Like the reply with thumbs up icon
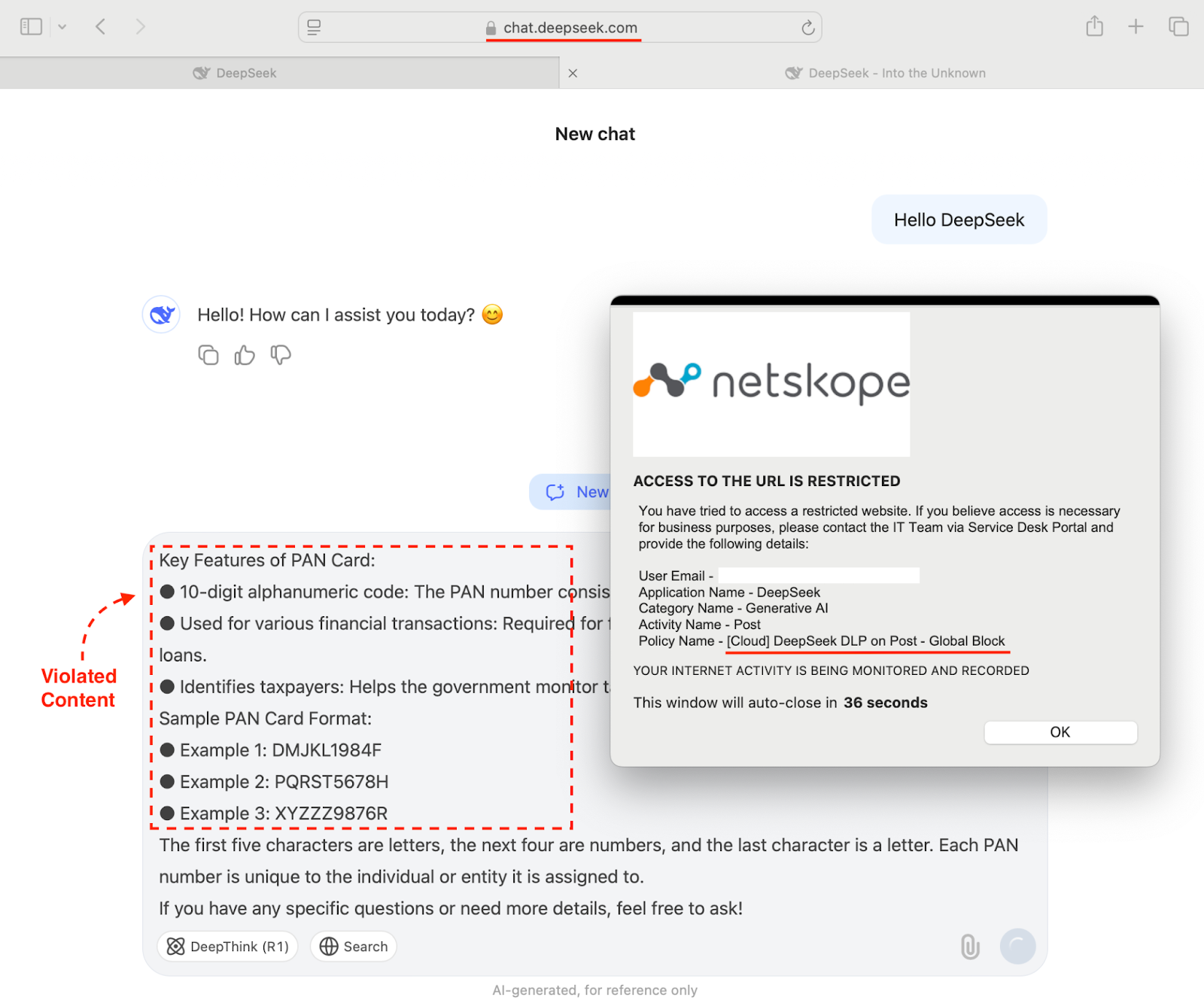This screenshot has height=1003, width=1204. (245, 354)
